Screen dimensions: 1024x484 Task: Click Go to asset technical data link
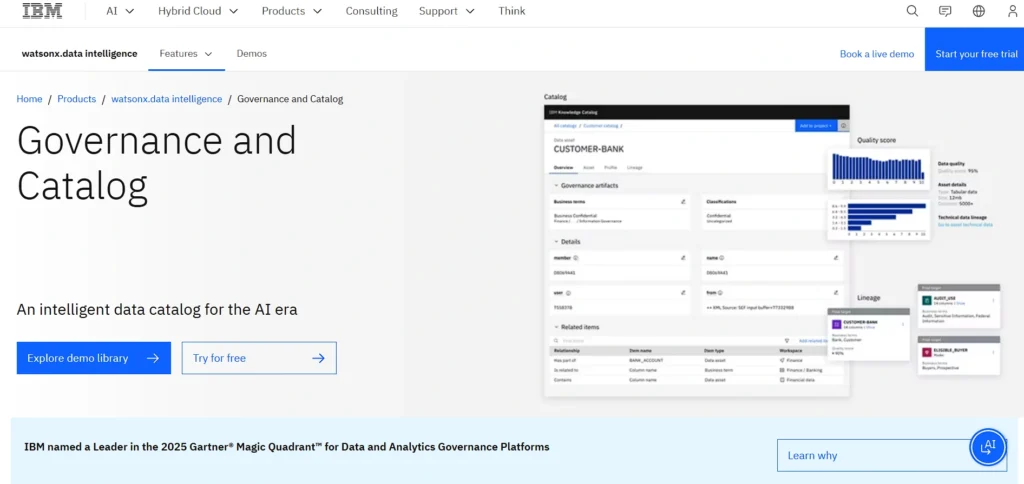965,224
